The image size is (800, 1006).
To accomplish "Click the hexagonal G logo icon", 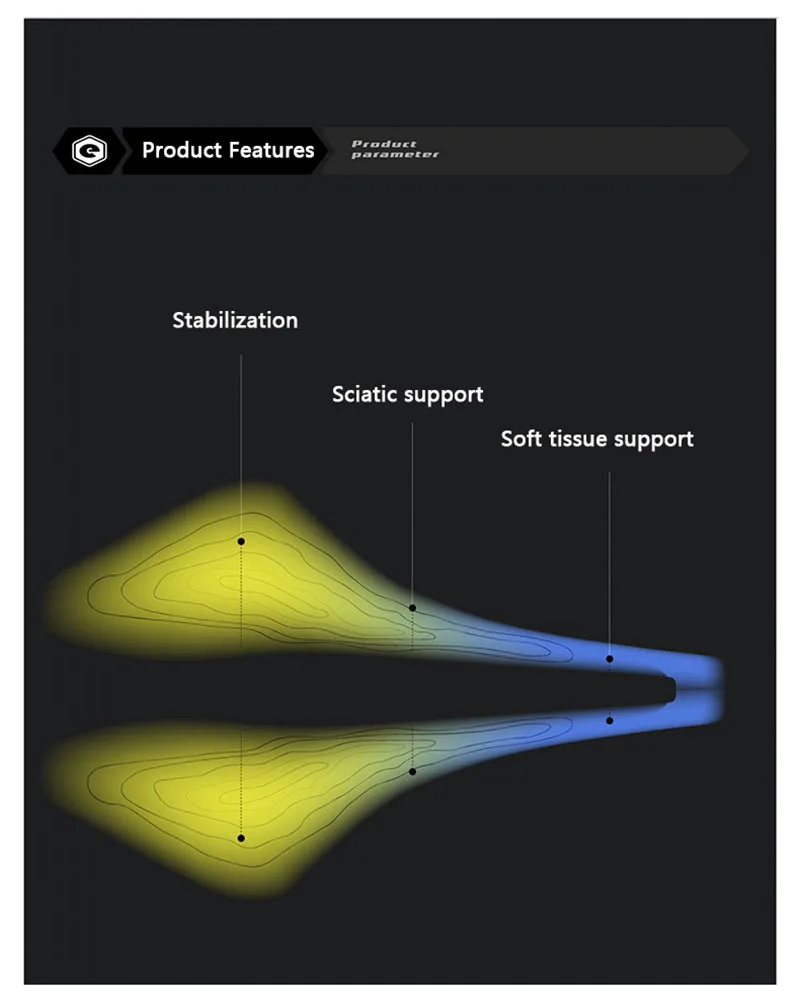I will coord(89,151).
